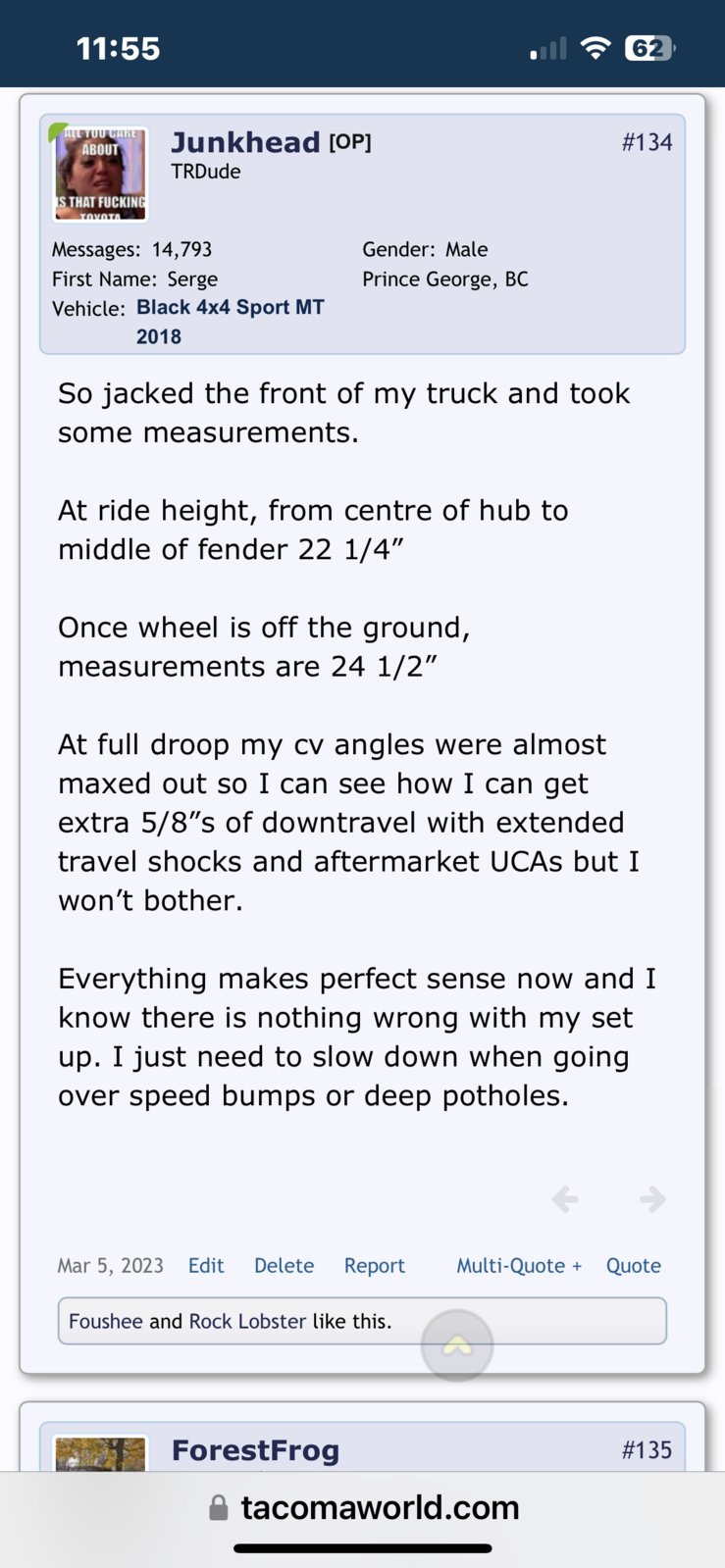Open ForestFrog's avatar thumbnail
Screen dimensions: 725x1568
coord(100,1453)
